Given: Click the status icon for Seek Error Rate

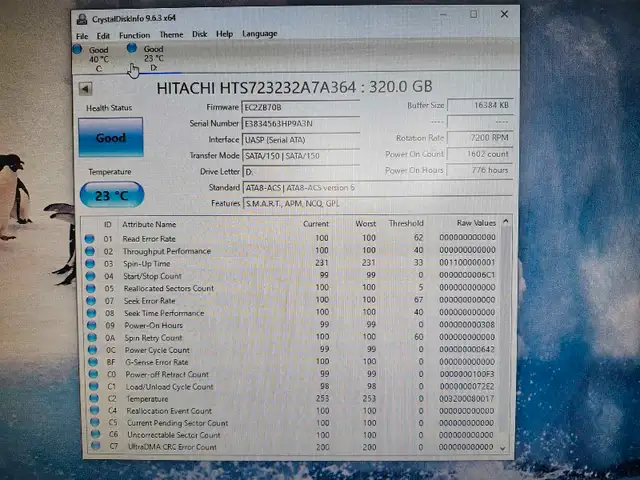Looking at the screenshot, I should click(x=91, y=301).
